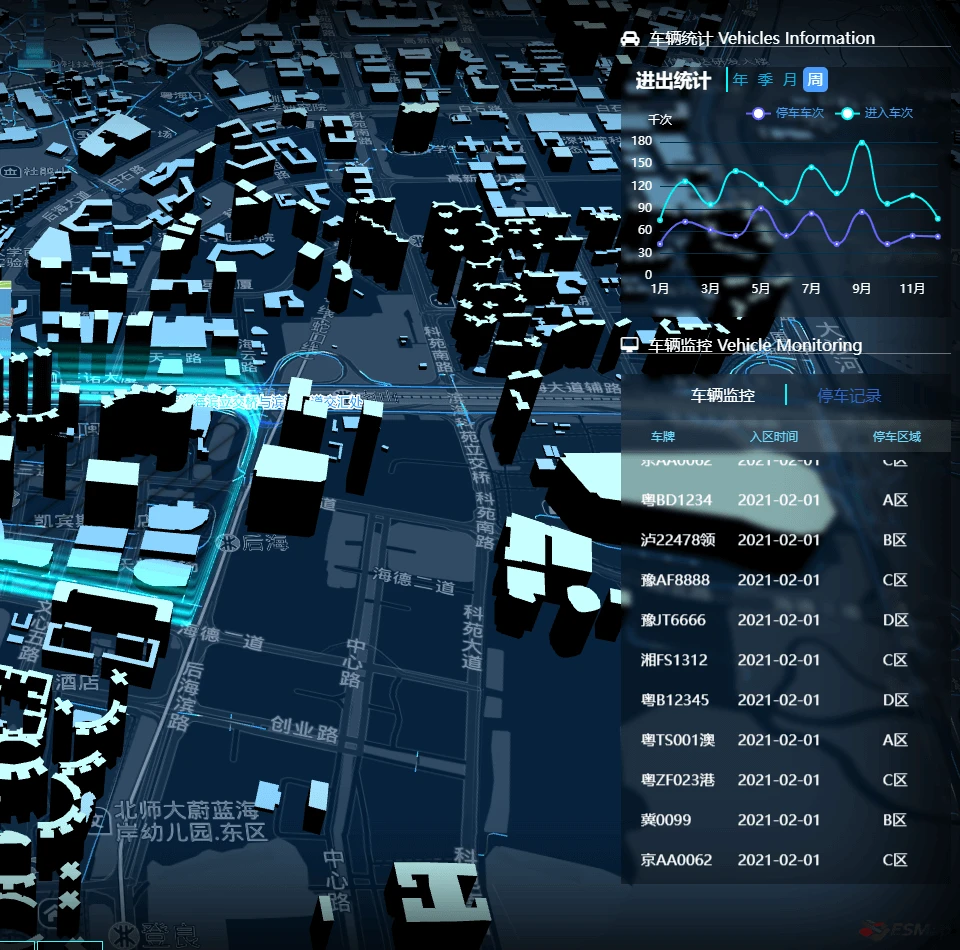
Task: Click the 后海 metro station icon on map
Action: click(x=230, y=542)
